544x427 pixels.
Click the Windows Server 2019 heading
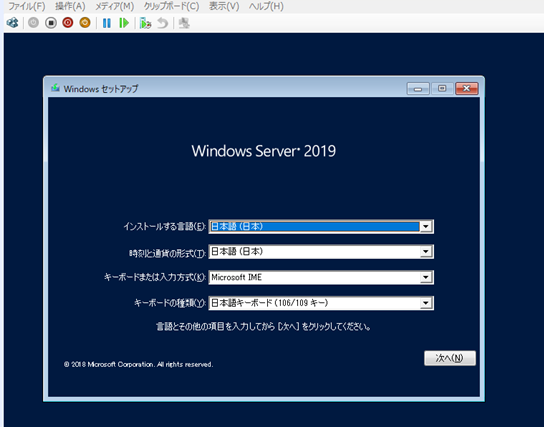pyautogui.click(x=264, y=151)
